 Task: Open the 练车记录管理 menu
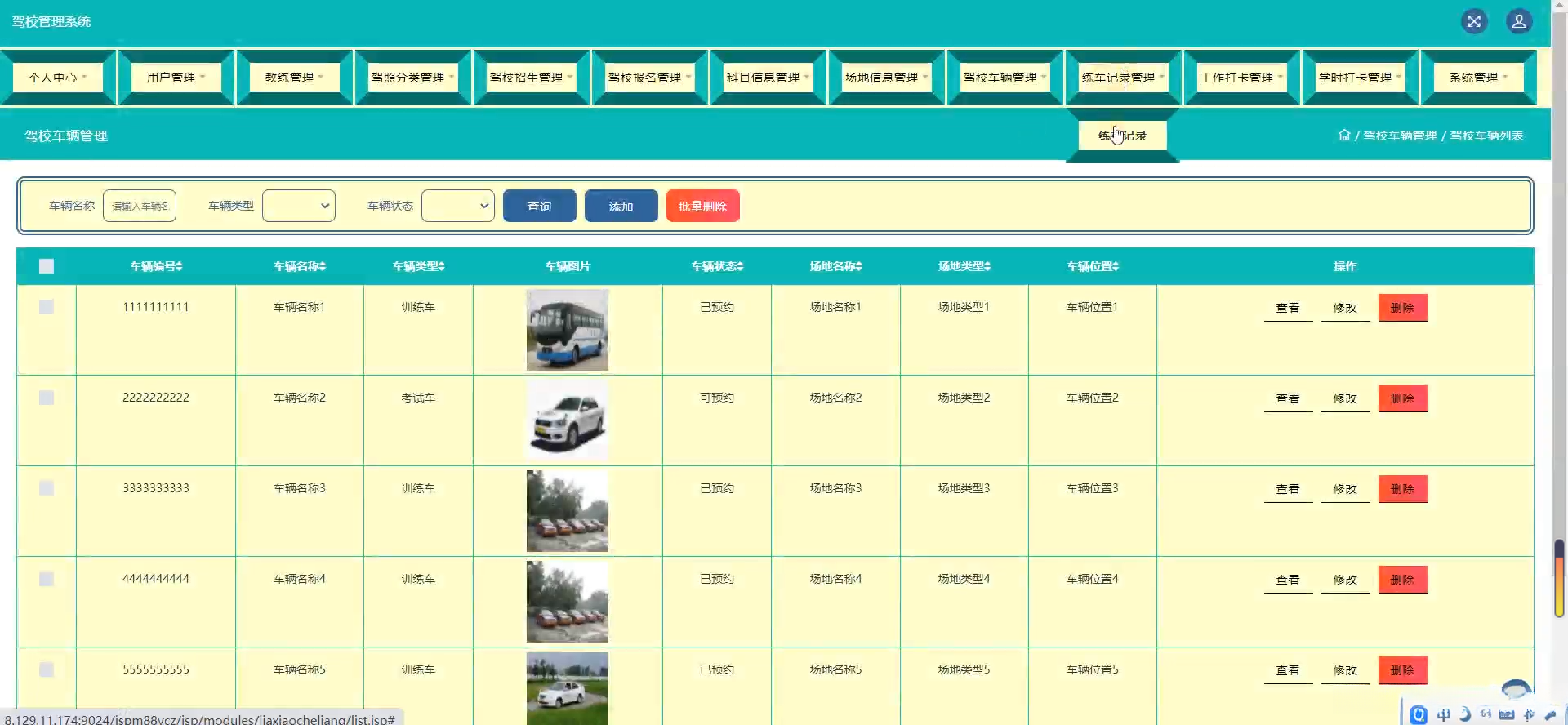(x=1124, y=78)
